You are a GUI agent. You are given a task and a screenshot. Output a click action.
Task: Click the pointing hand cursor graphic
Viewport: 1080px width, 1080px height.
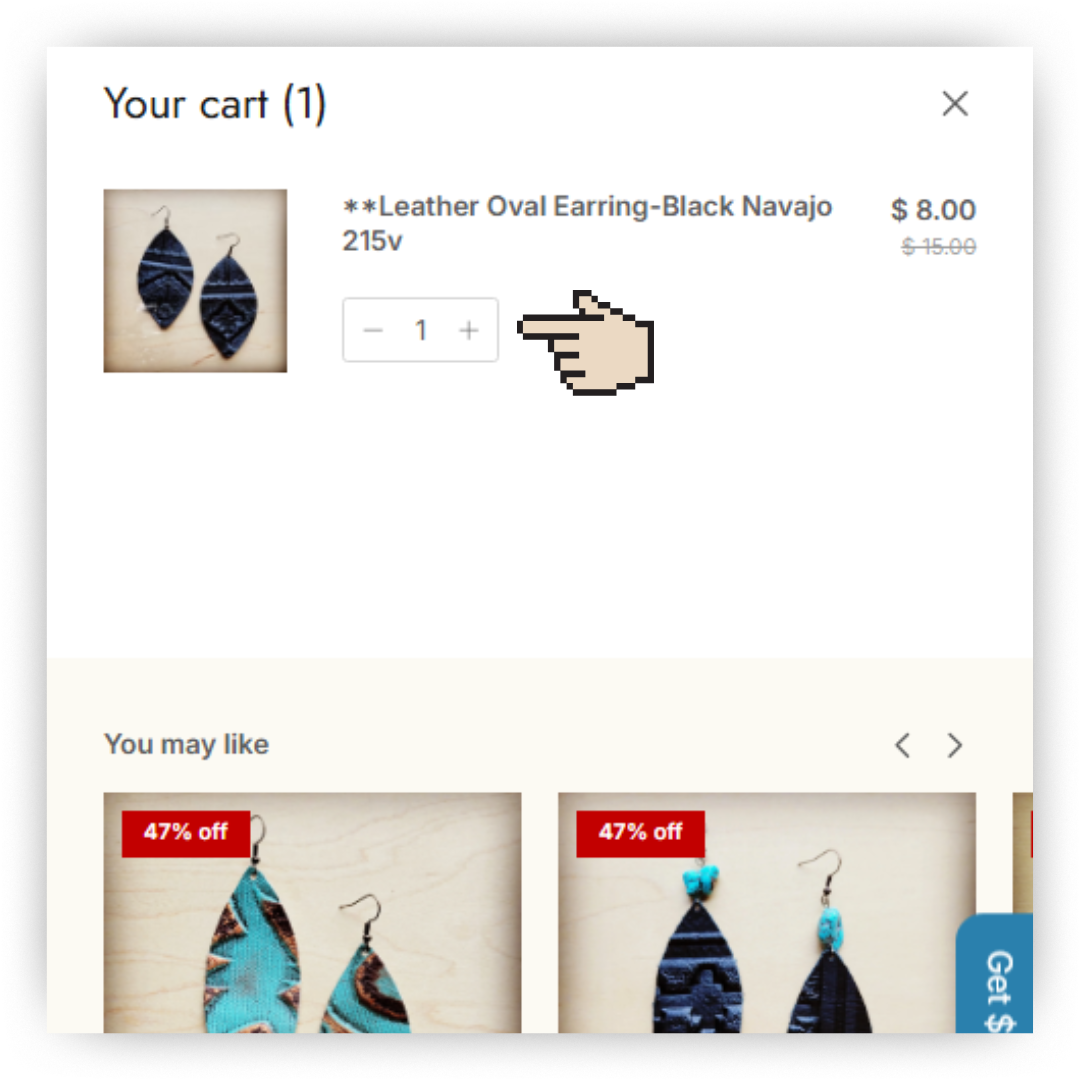coord(586,342)
